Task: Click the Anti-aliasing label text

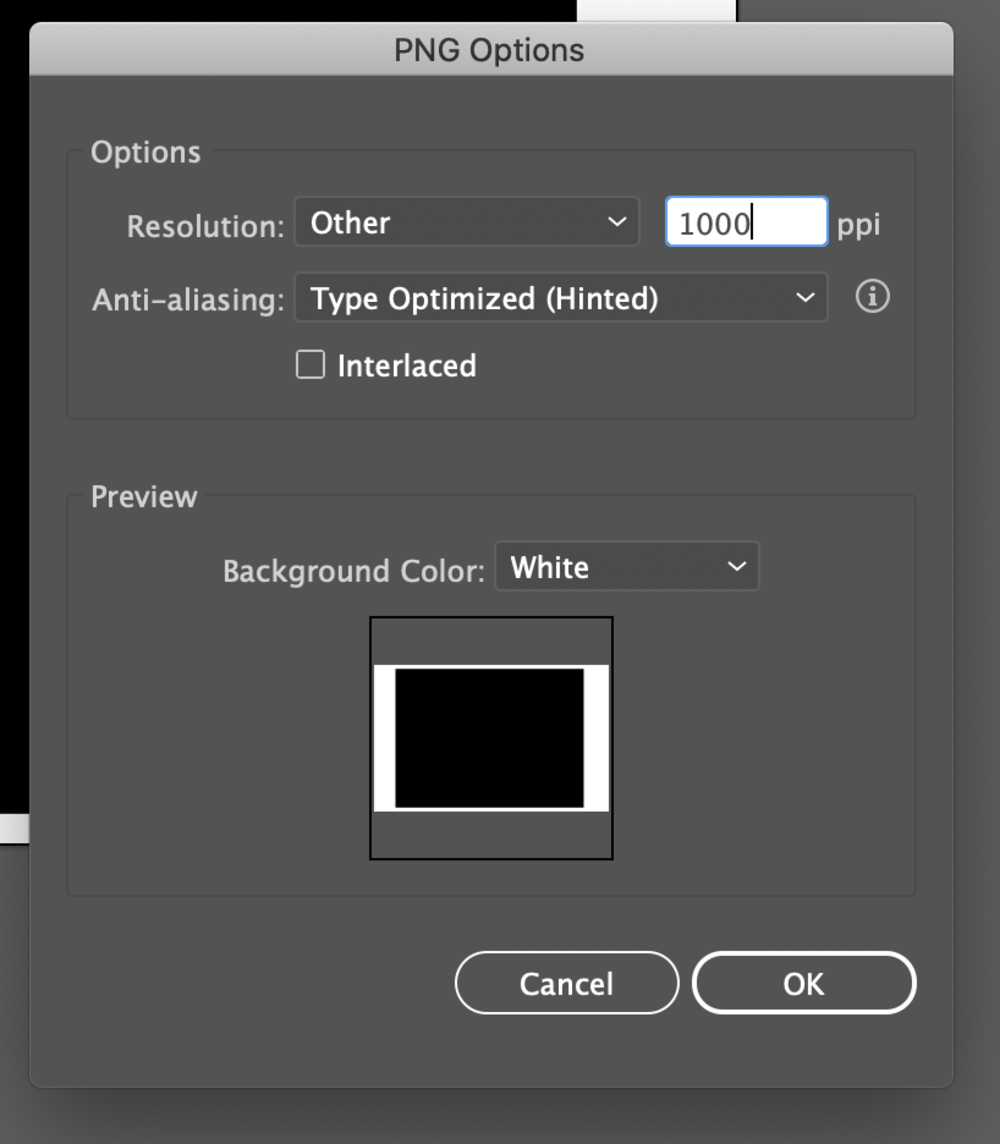Action: point(188,300)
